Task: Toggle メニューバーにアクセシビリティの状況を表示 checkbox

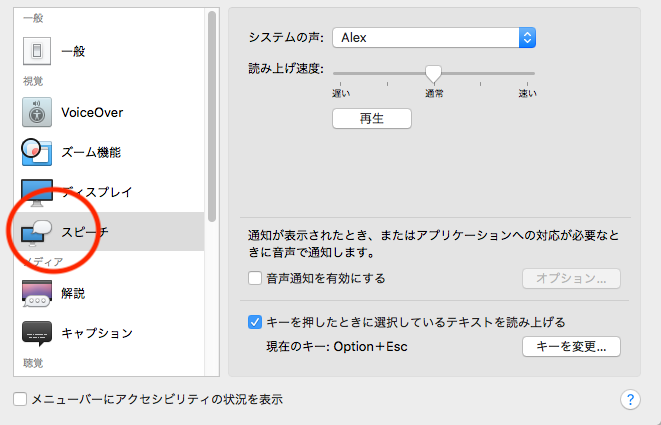Action: (x=20, y=399)
